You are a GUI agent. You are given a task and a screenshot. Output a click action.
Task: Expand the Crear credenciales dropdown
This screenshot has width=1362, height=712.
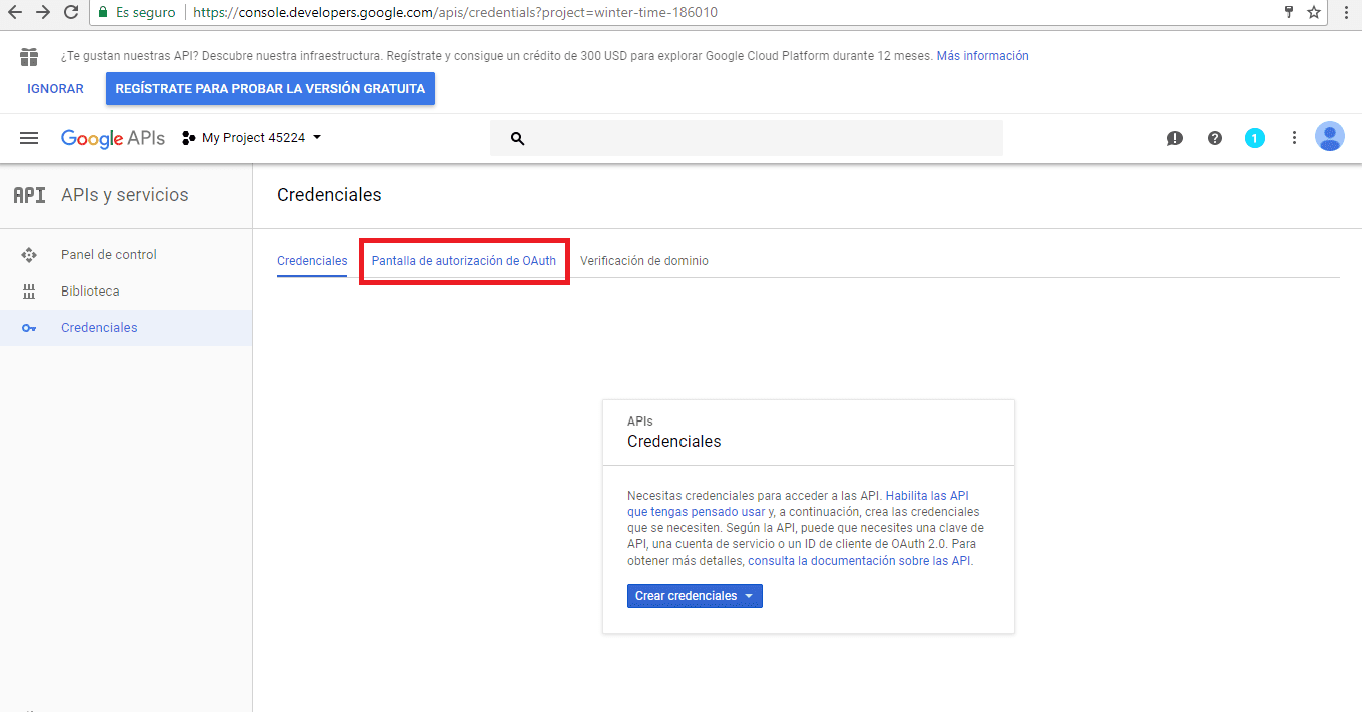click(694, 596)
